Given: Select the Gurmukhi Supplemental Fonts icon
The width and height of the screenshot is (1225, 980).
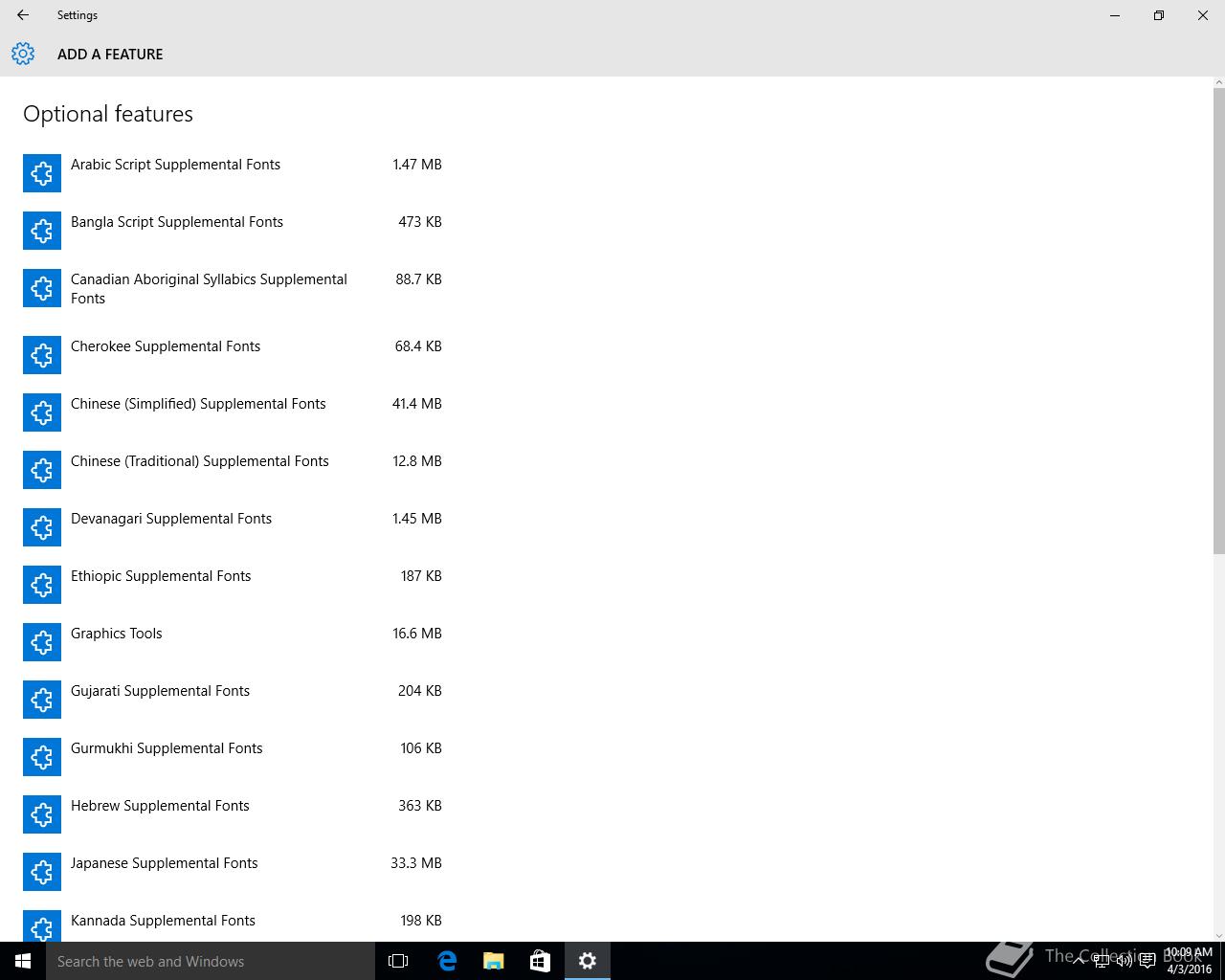Looking at the screenshot, I should tap(42, 757).
